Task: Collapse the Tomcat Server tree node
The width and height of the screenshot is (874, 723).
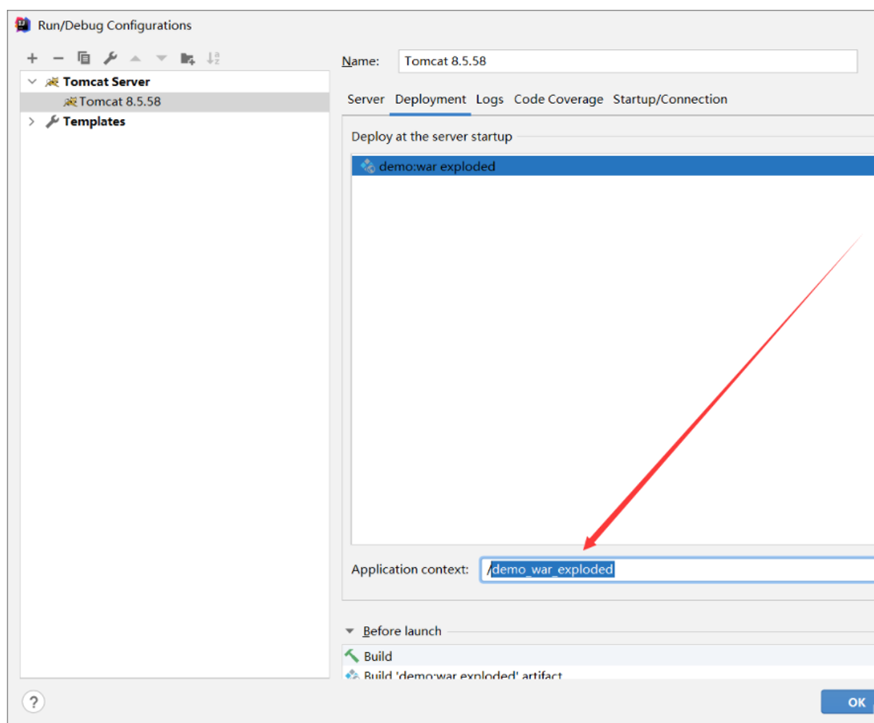Action: coord(32,82)
